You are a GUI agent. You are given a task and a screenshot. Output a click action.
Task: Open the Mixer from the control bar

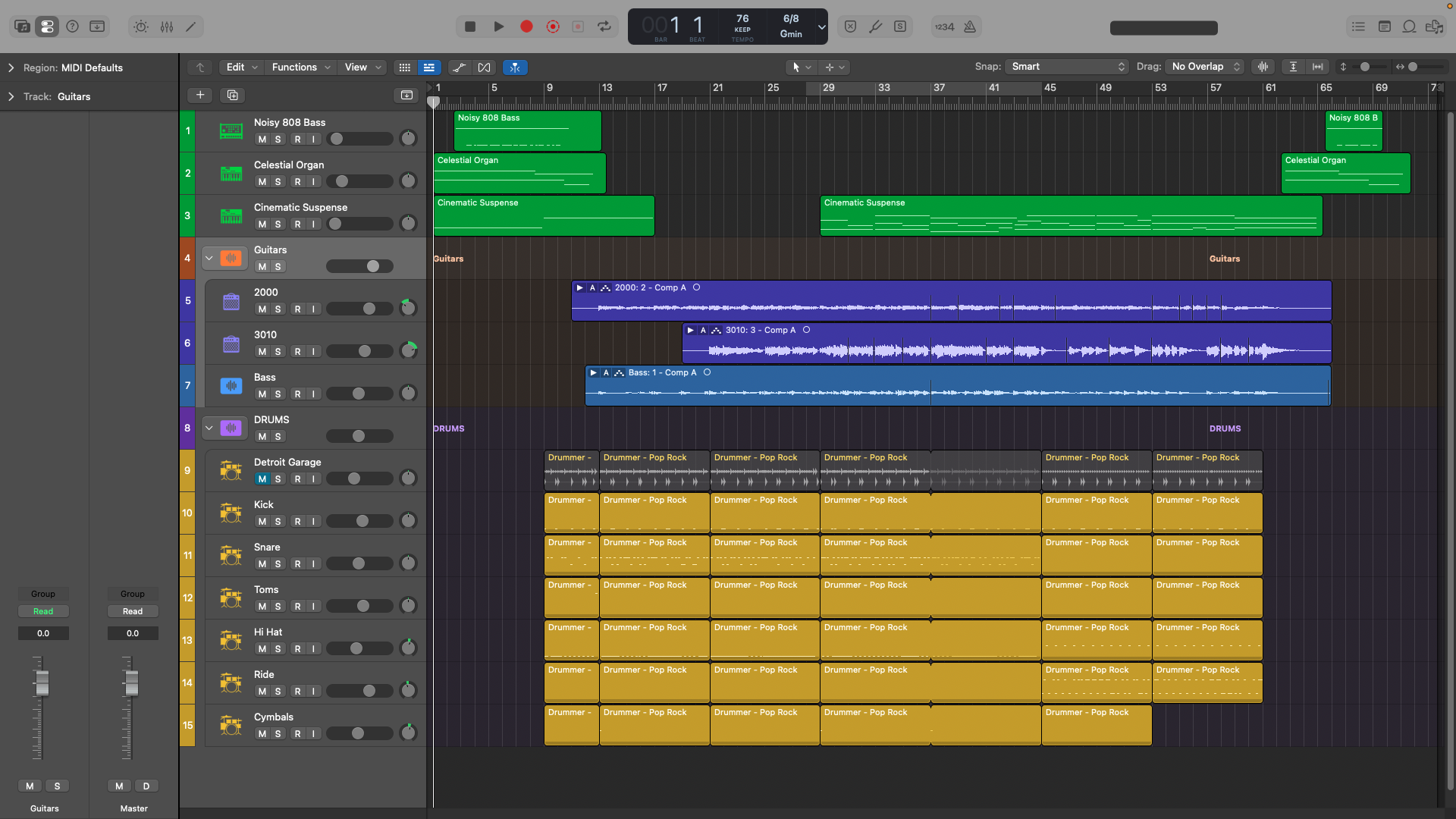167,27
